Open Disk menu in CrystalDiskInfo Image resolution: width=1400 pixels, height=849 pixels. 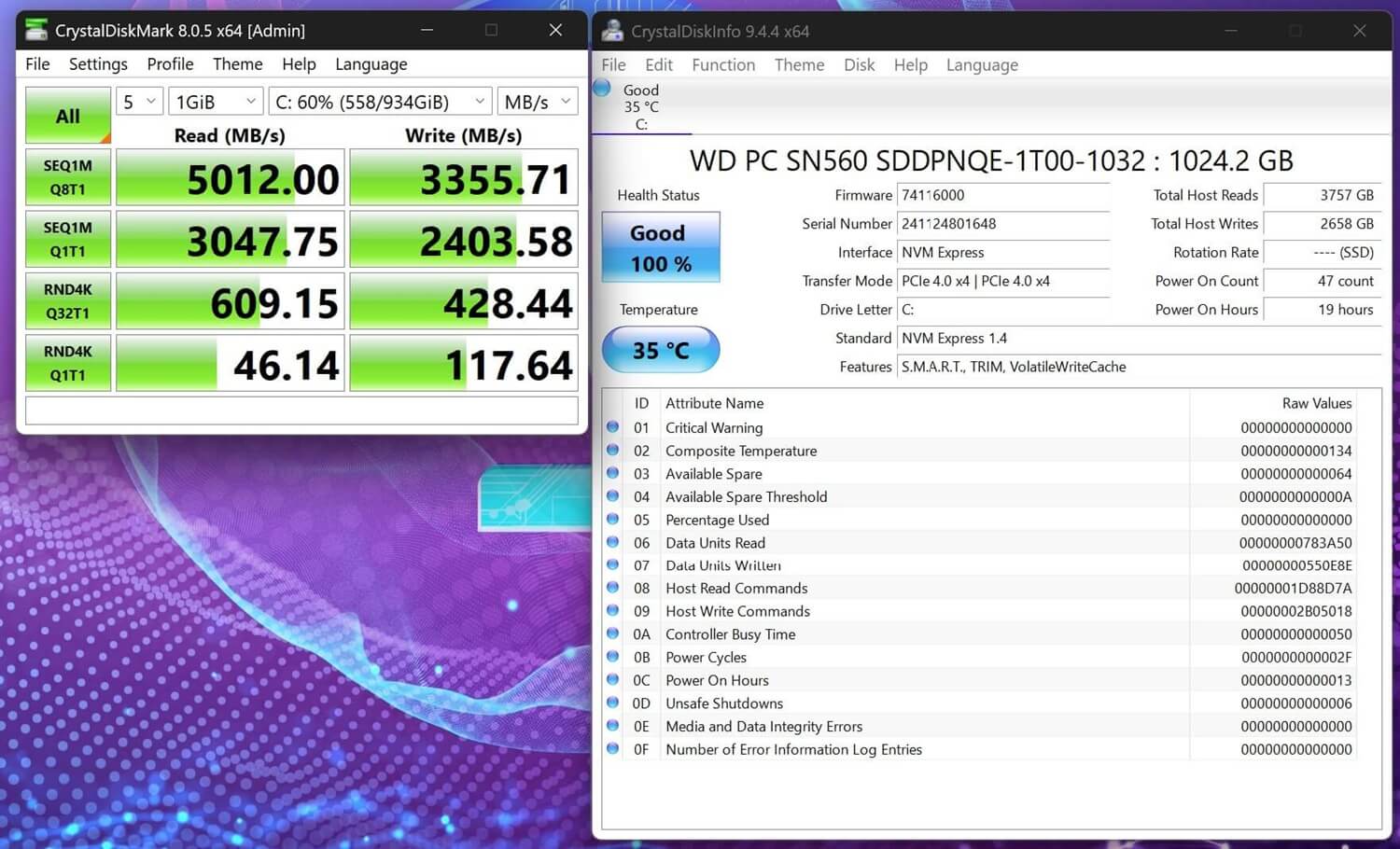pyautogui.click(x=859, y=64)
